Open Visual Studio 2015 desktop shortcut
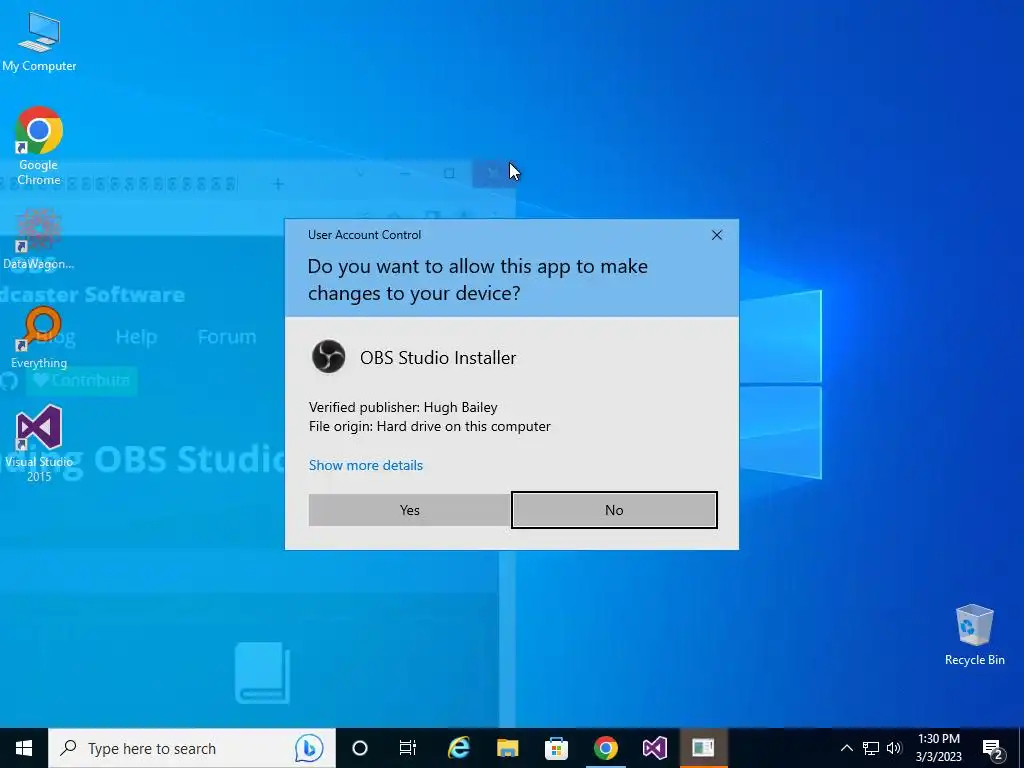Screen dimensions: 1024x768 tap(39, 443)
